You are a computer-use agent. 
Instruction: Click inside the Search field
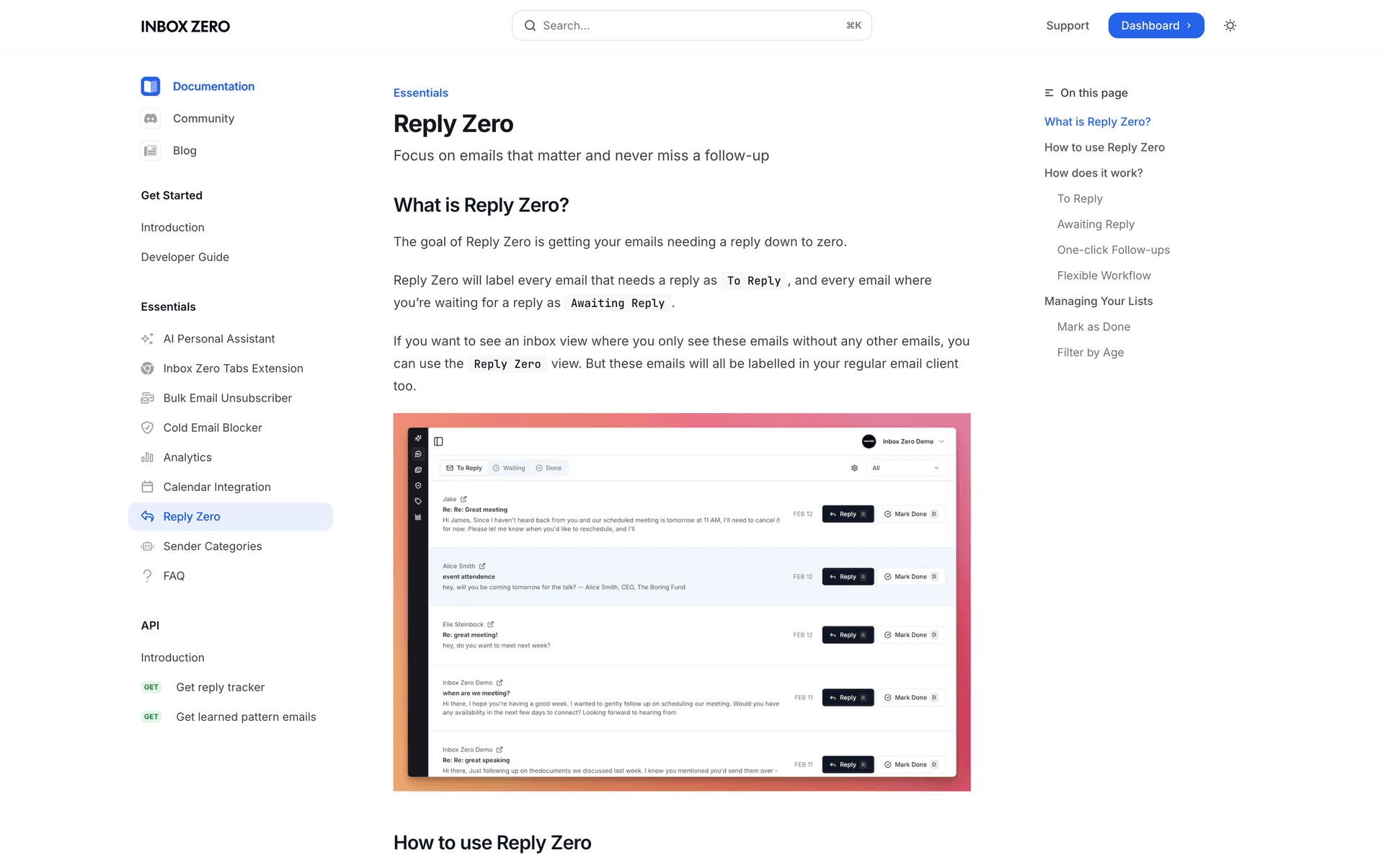(691, 25)
